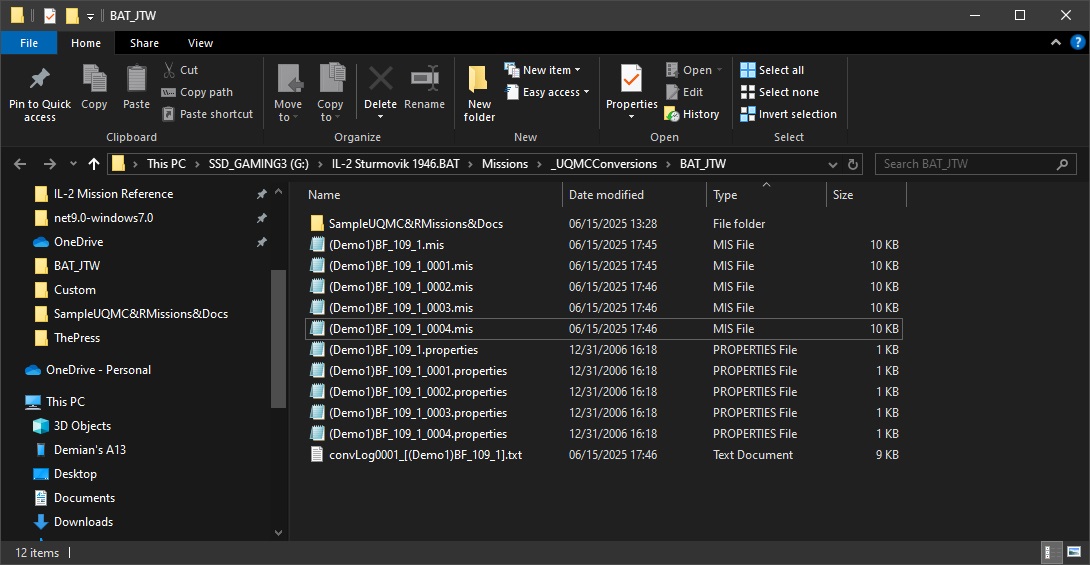Create a New folder
The width and height of the screenshot is (1090, 565).
coord(479,93)
